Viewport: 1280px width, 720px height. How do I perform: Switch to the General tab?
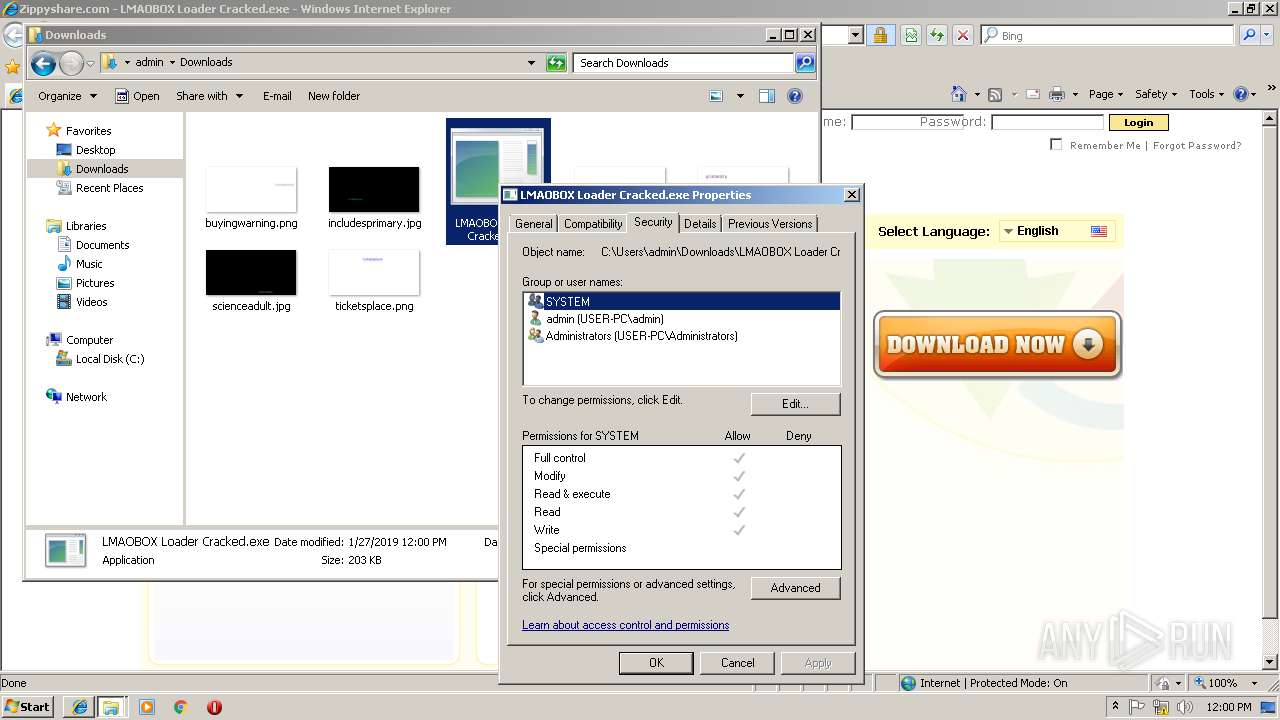pyautogui.click(x=533, y=224)
